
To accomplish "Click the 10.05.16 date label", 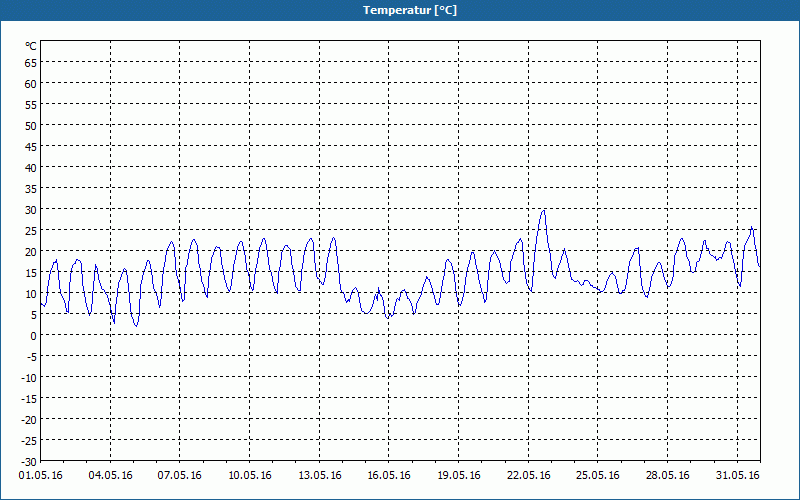I will [x=249, y=476].
